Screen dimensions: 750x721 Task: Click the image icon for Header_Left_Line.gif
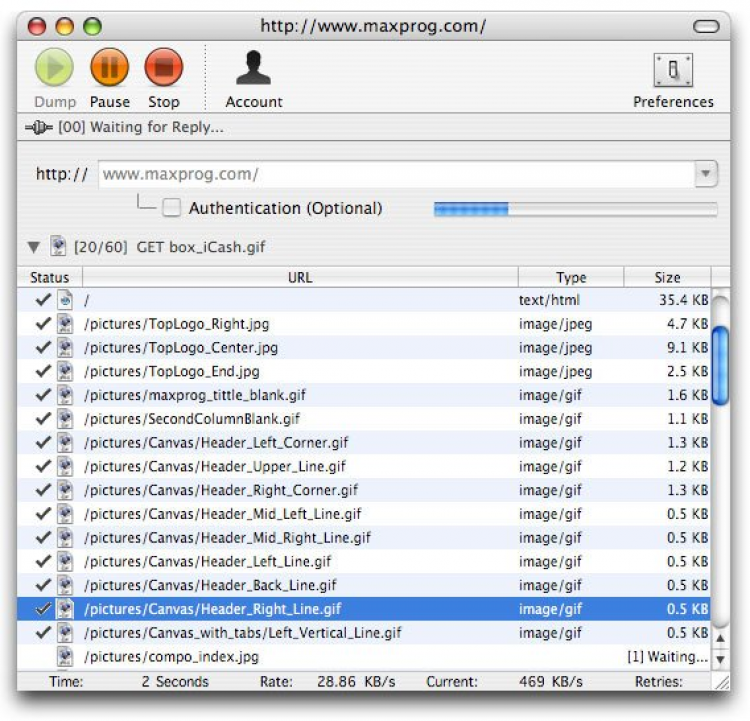click(x=65, y=561)
